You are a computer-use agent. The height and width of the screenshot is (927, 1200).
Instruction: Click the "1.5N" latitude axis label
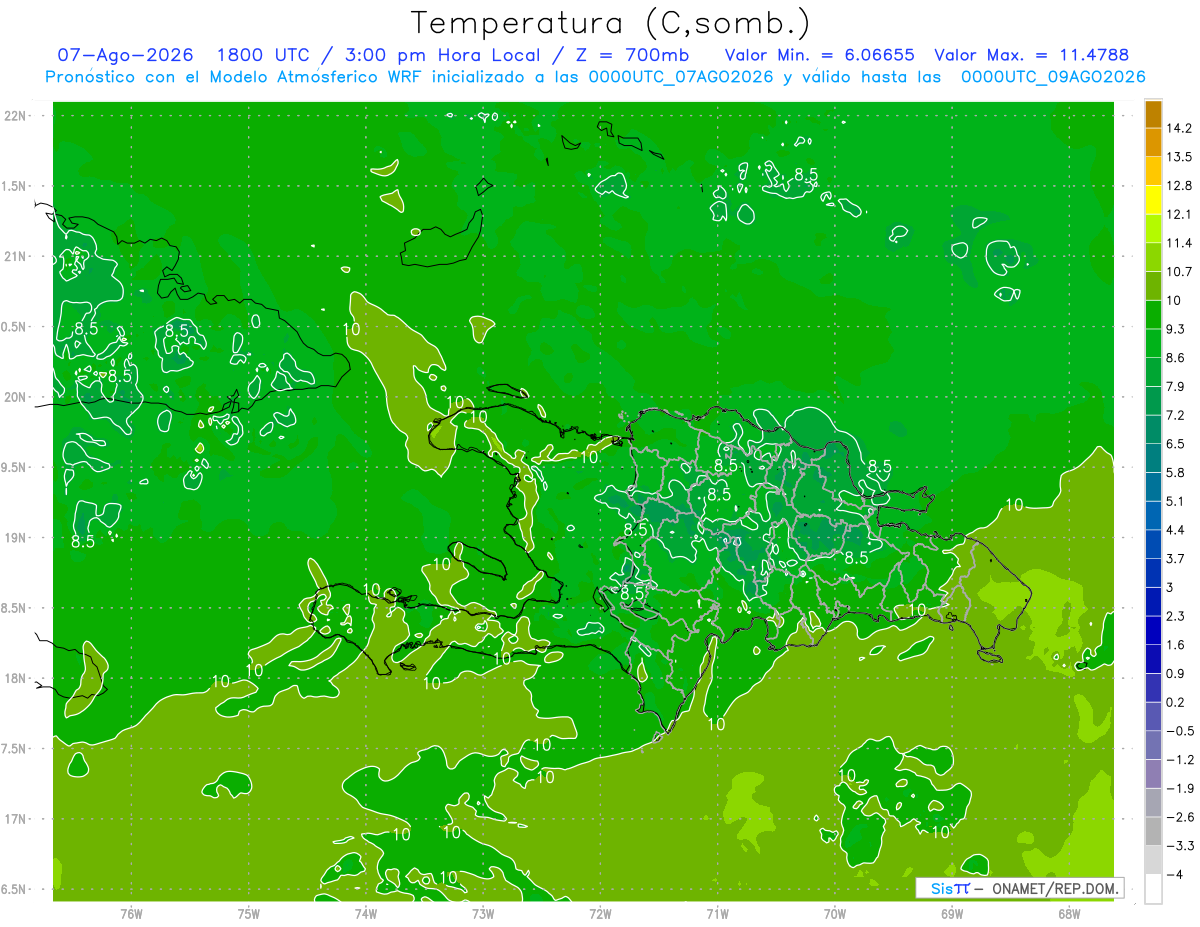[14, 186]
